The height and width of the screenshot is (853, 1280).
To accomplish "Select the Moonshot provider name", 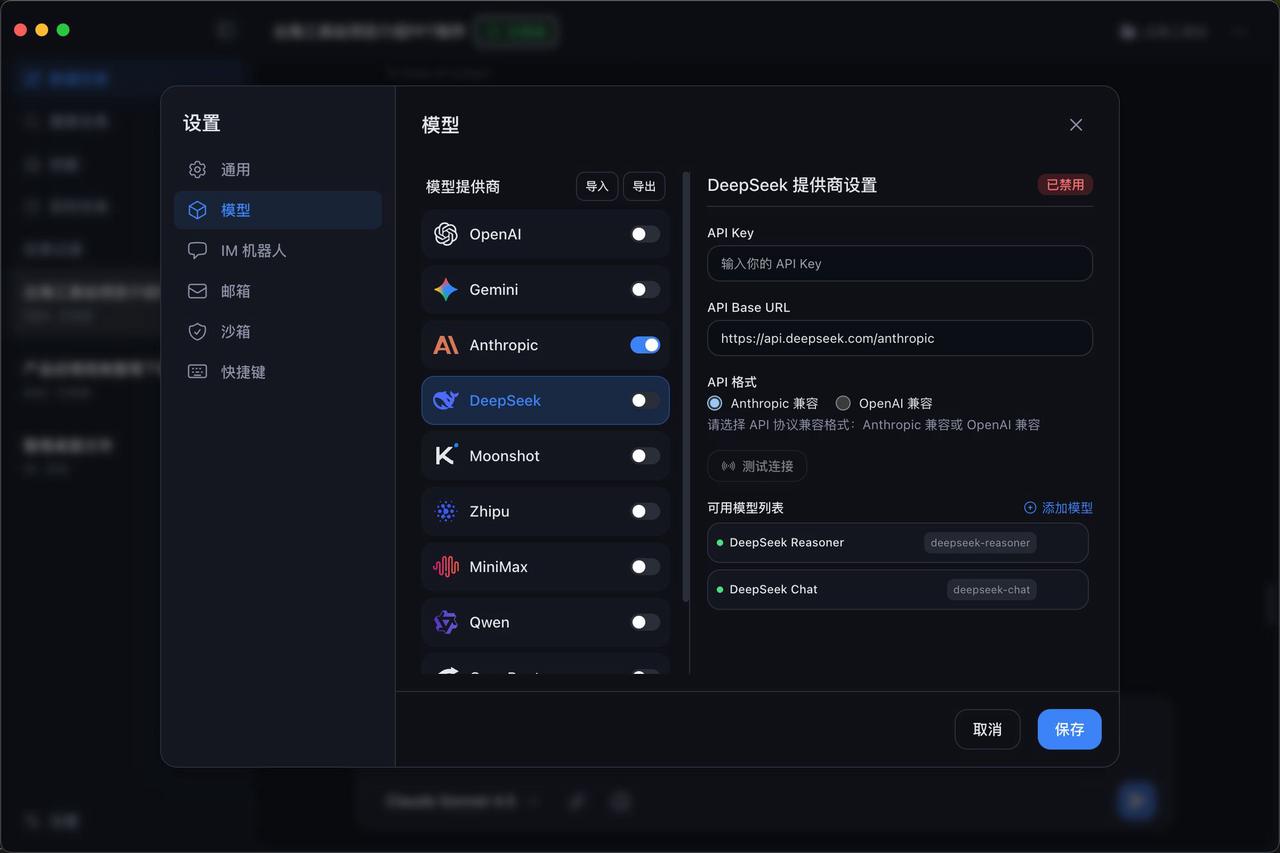I will (x=504, y=456).
